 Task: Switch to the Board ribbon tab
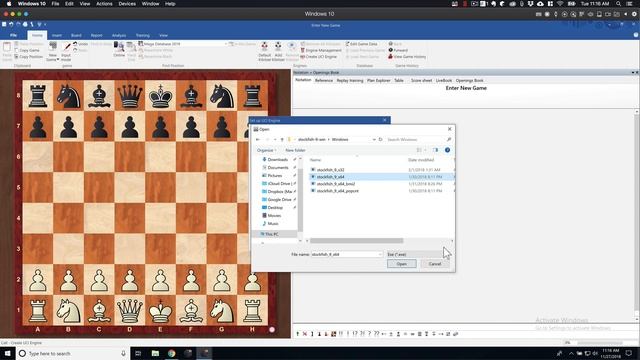pyautogui.click(x=76, y=36)
